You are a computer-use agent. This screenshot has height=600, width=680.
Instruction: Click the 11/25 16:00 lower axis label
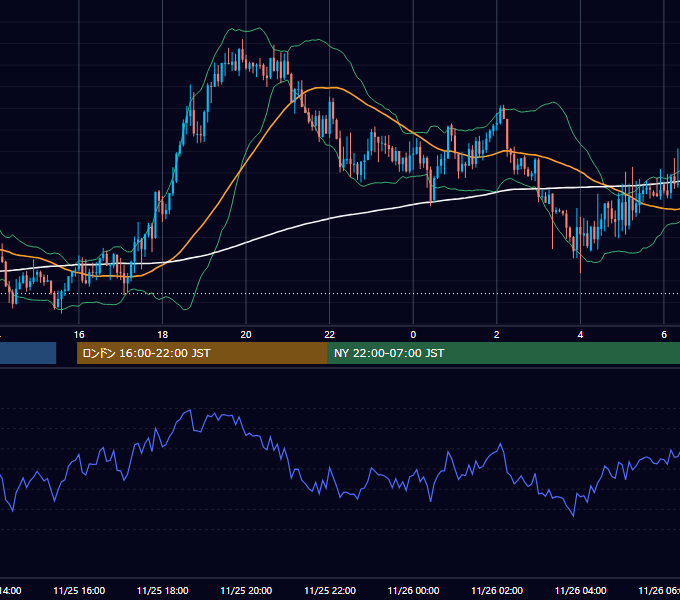[79, 591]
